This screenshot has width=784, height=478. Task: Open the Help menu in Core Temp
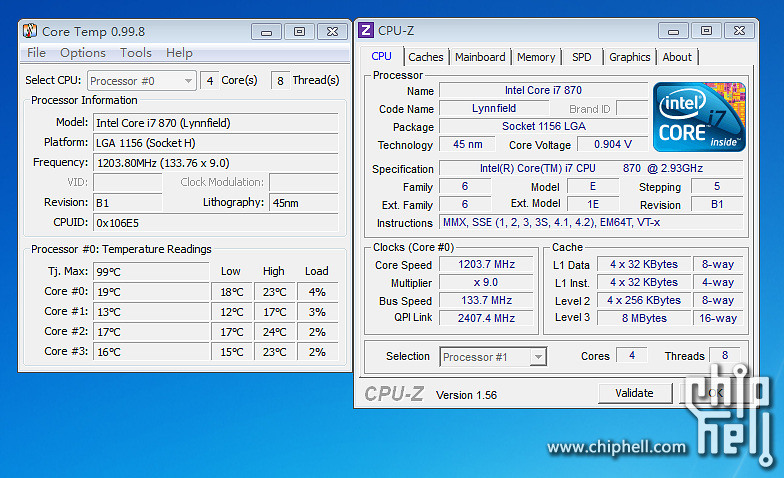179,52
